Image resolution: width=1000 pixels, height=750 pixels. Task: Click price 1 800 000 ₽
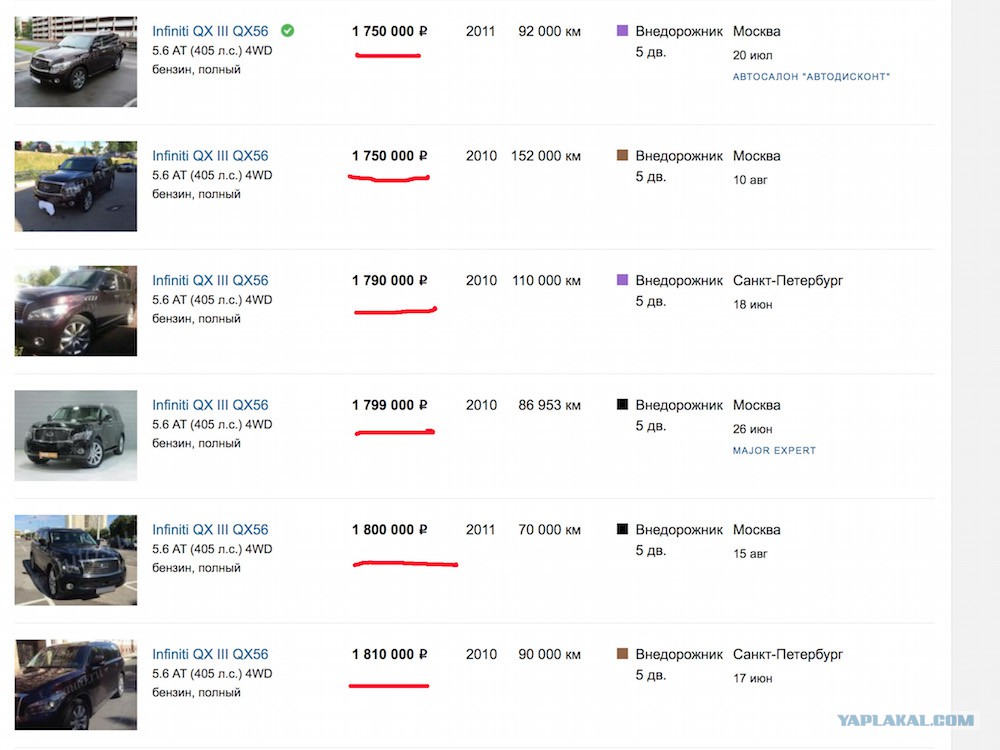pyautogui.click(x=390, y=529)
